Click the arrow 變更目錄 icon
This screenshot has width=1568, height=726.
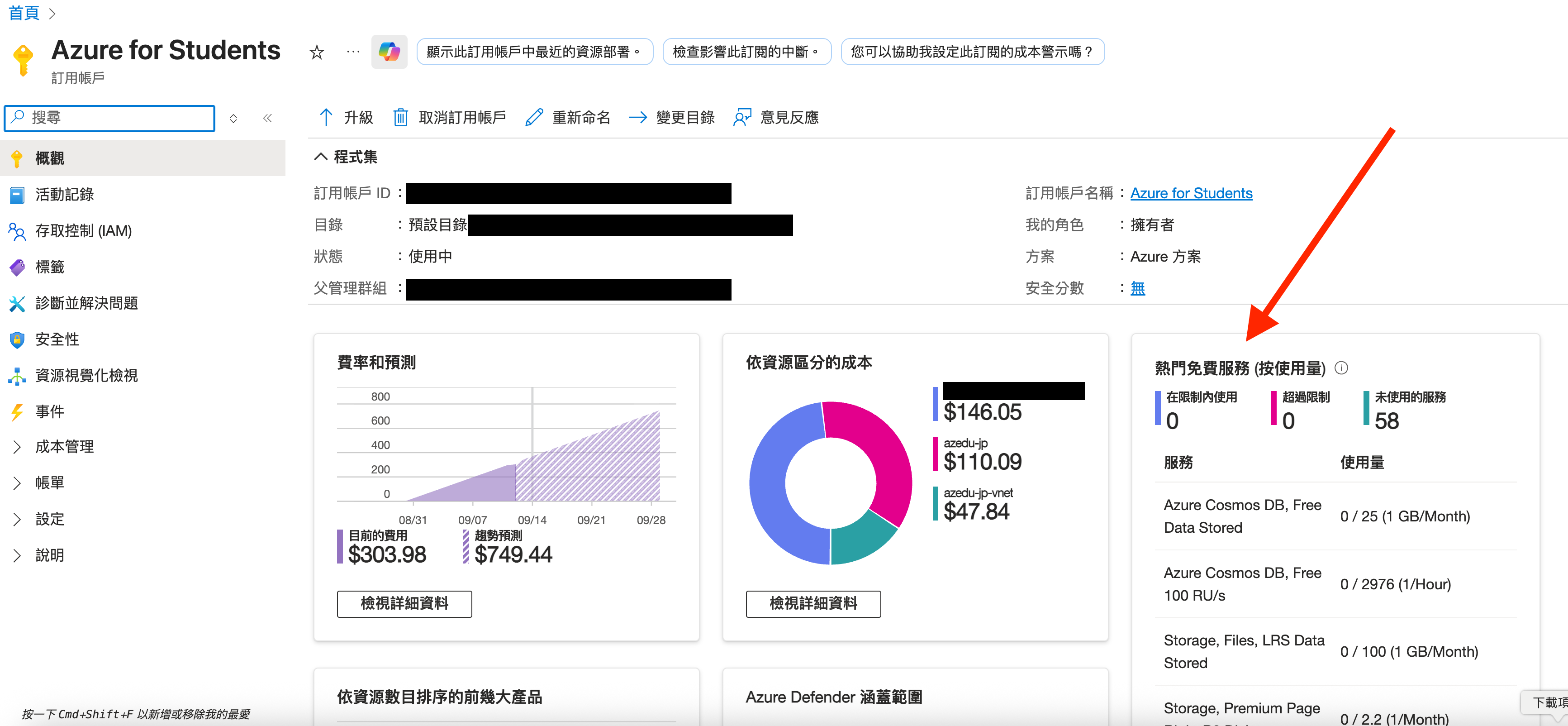point(637,117)
